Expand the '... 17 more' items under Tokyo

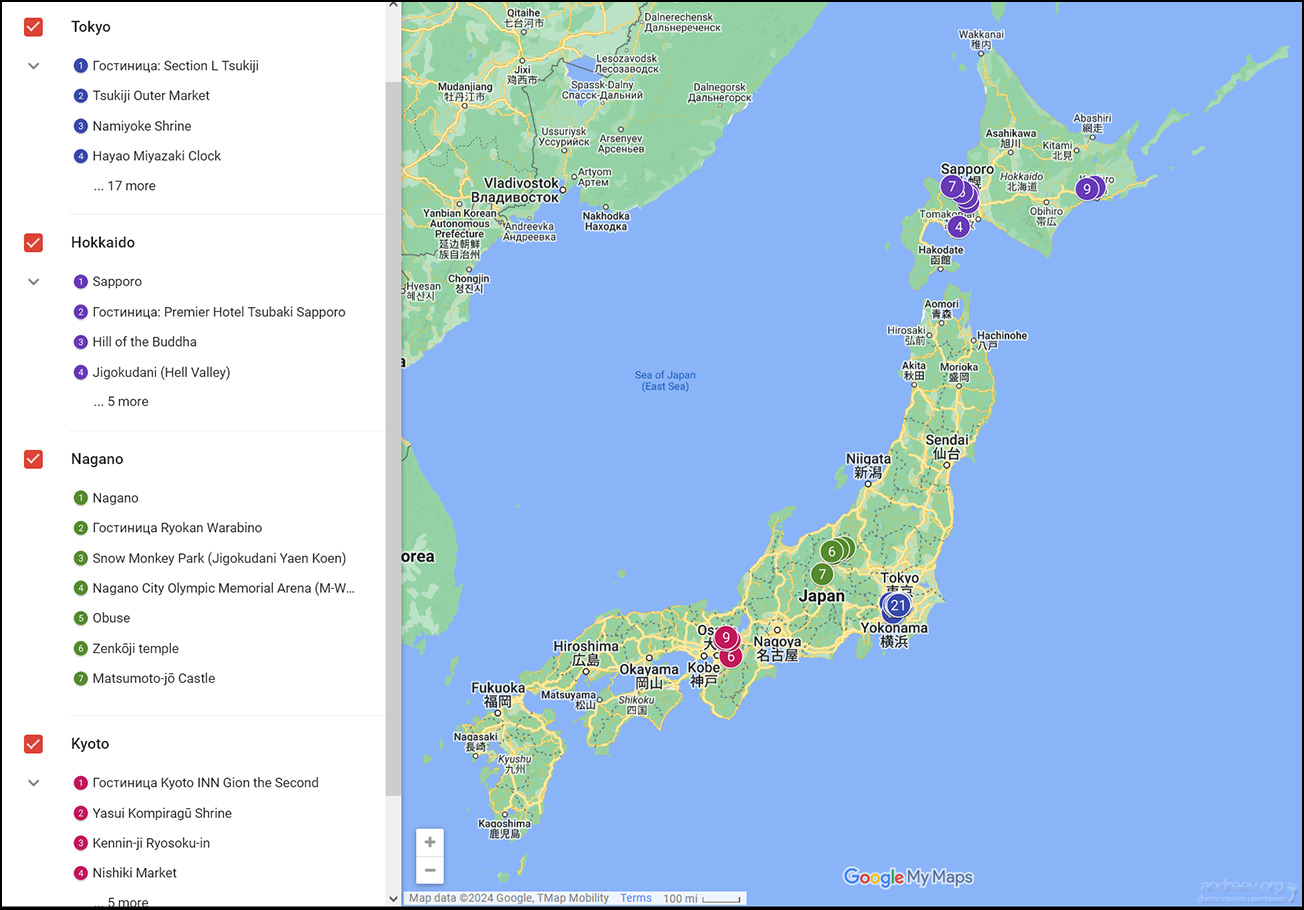click(124, 185)
